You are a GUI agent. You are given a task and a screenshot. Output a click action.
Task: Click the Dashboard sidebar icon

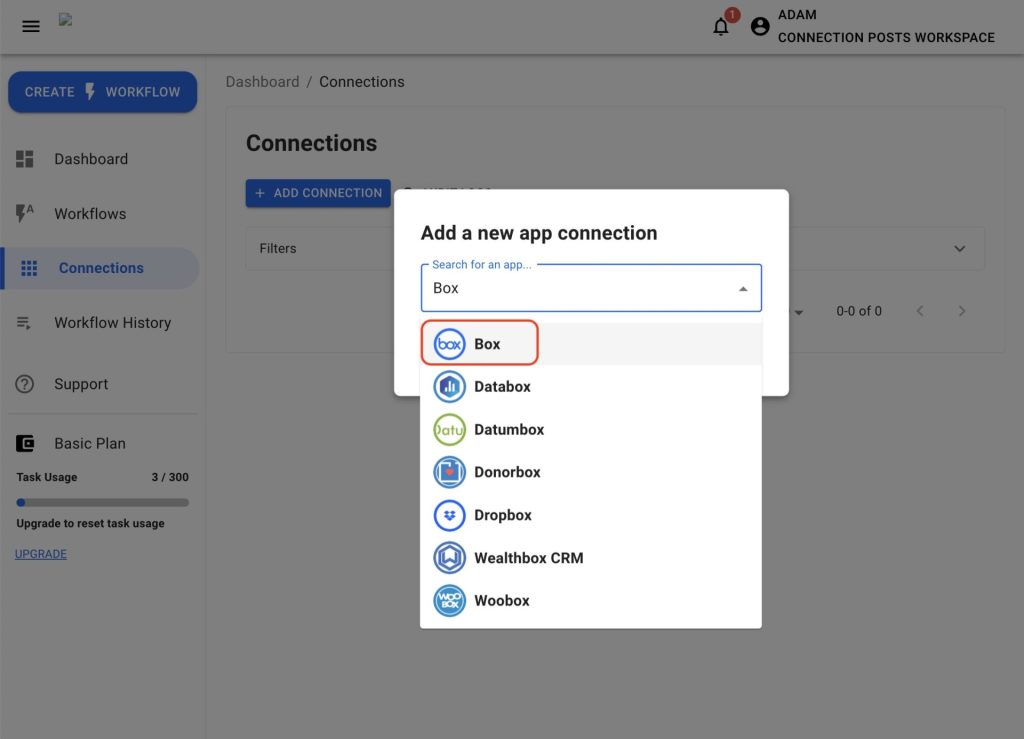click(x=25, y=159)
